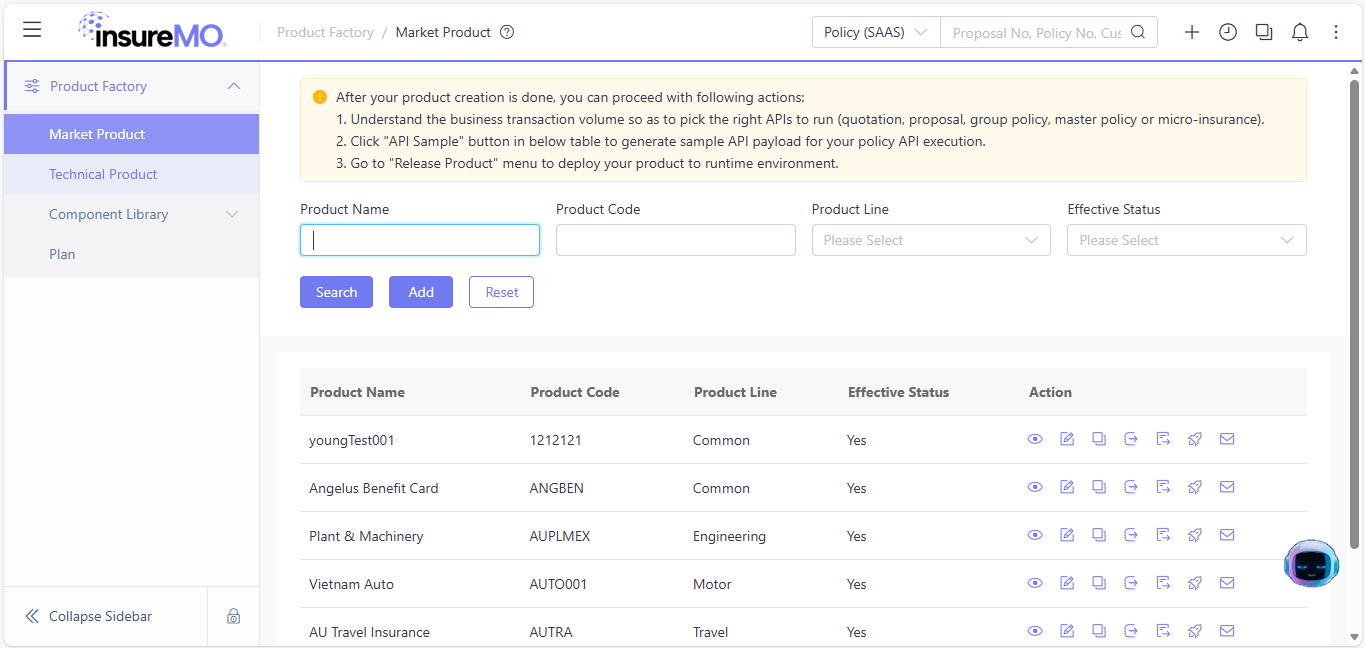Screen dimensions: 1365x648
Task: Click rocket icon for Plant & Machinery
Action: point(1195,535)
